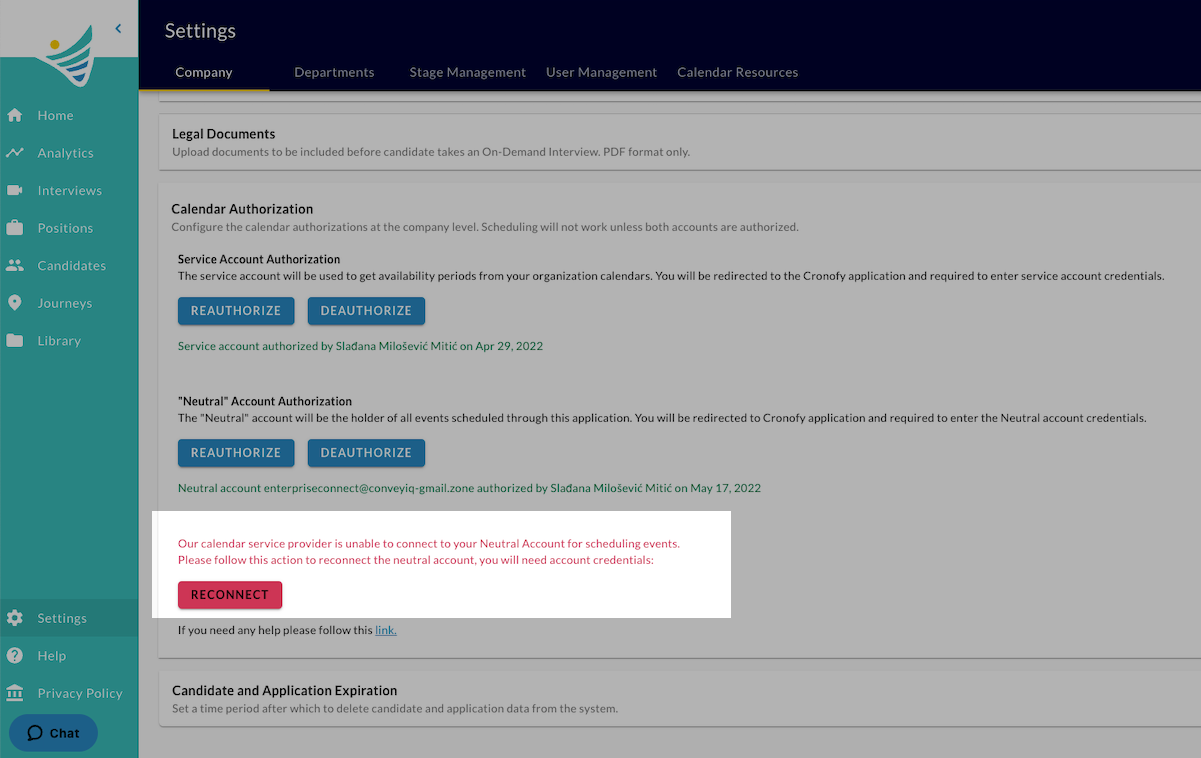Switch to the Departments tab
The height and width of the screenshot is (758, 1201).
[334, 72]
